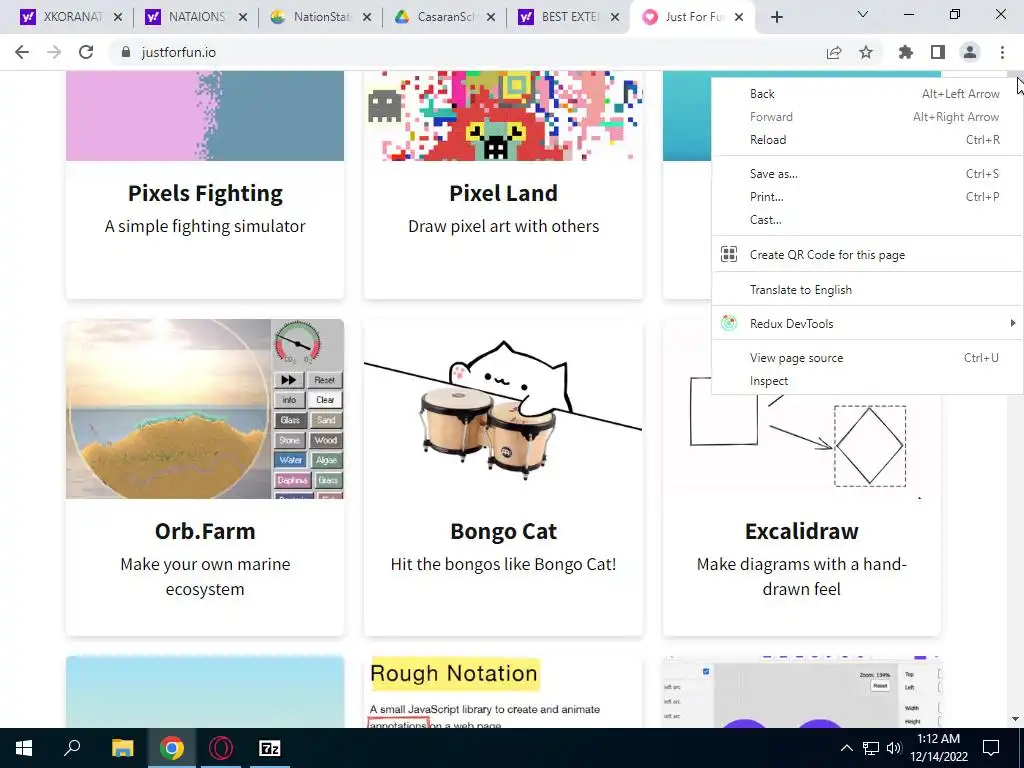This screenshot has width=1024, height=768.
Task: Click the Orb.Farm ecosystem thumbnail
Action: (x=205, y=409)
